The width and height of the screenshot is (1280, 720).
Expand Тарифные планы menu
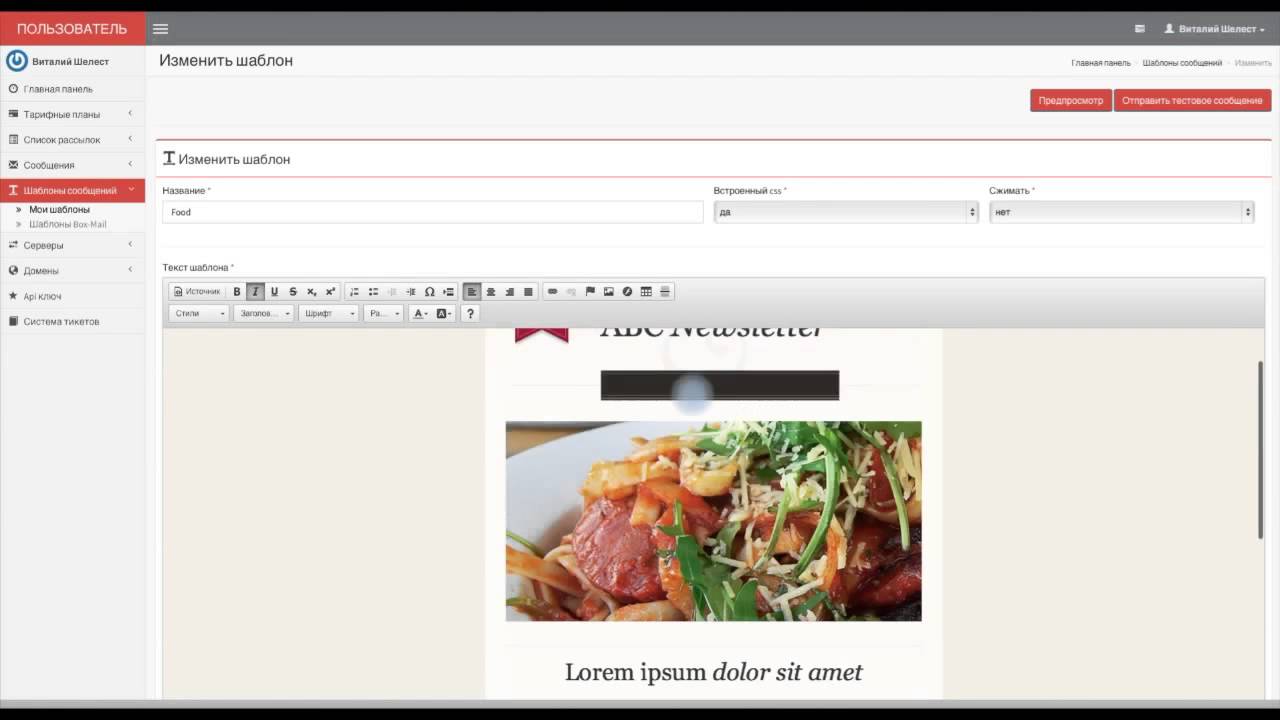coord(72,114)
